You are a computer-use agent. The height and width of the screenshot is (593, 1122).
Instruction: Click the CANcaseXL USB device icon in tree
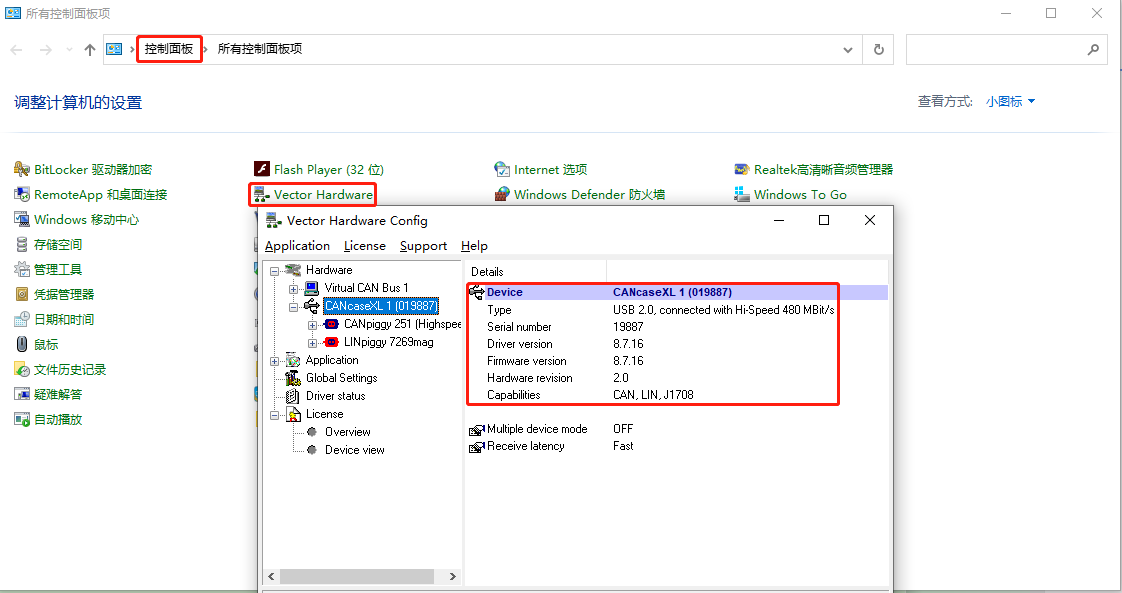[311, 306]
